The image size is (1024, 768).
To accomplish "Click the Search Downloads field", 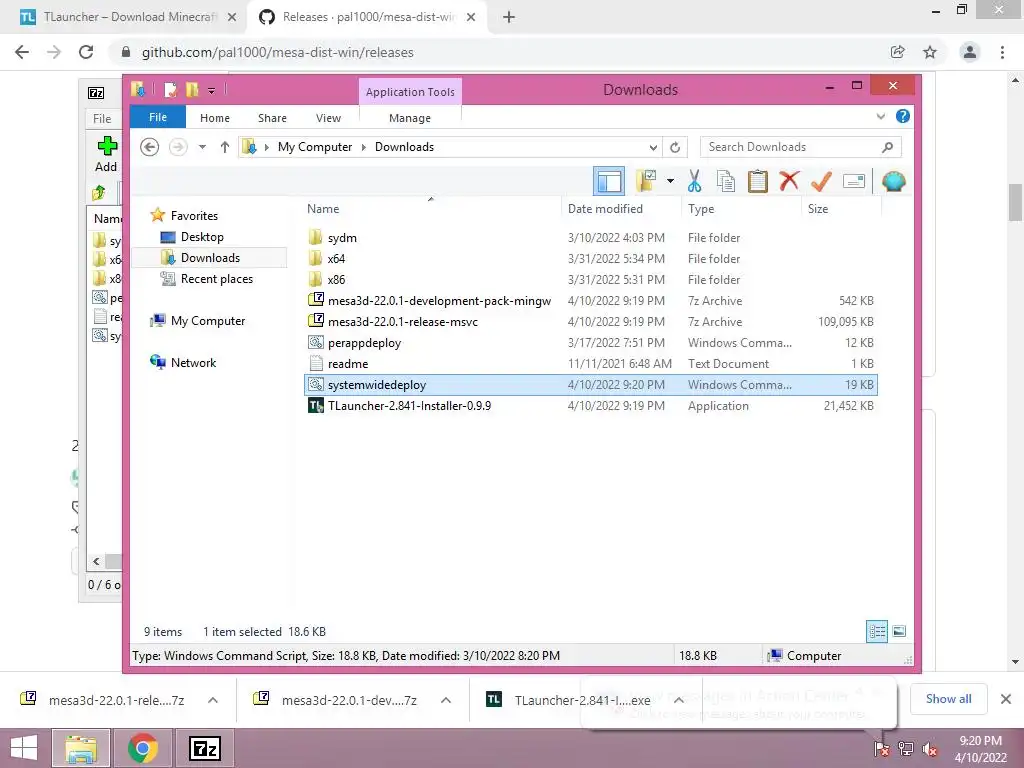I will (x=801, y=147).
